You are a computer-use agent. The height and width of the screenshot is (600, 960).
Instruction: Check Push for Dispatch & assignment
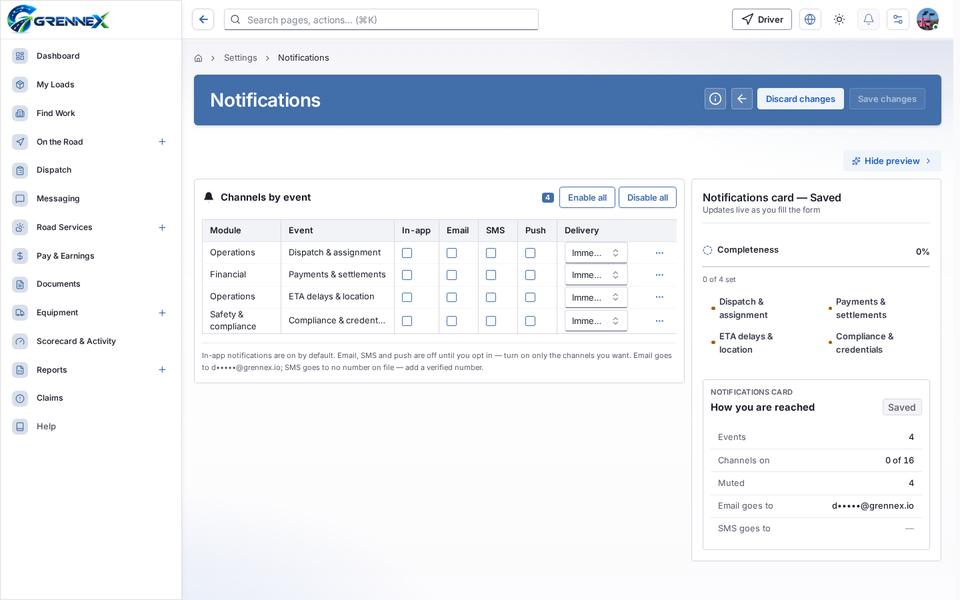click(x=530, y=253)
